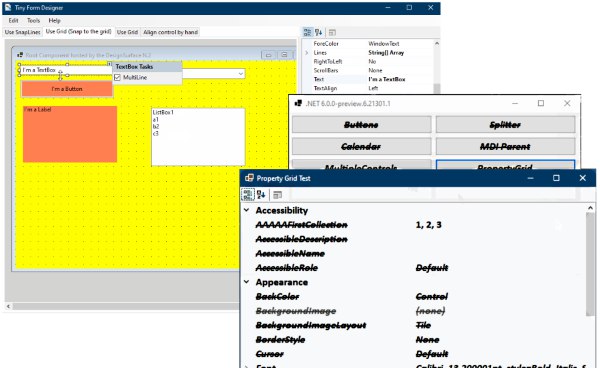Image resolution: width=600 pixels, height=368 pixels.
Task: Open the combo box dropdown on the design surface
Action: pyautogui.click(x=241, y=74)
